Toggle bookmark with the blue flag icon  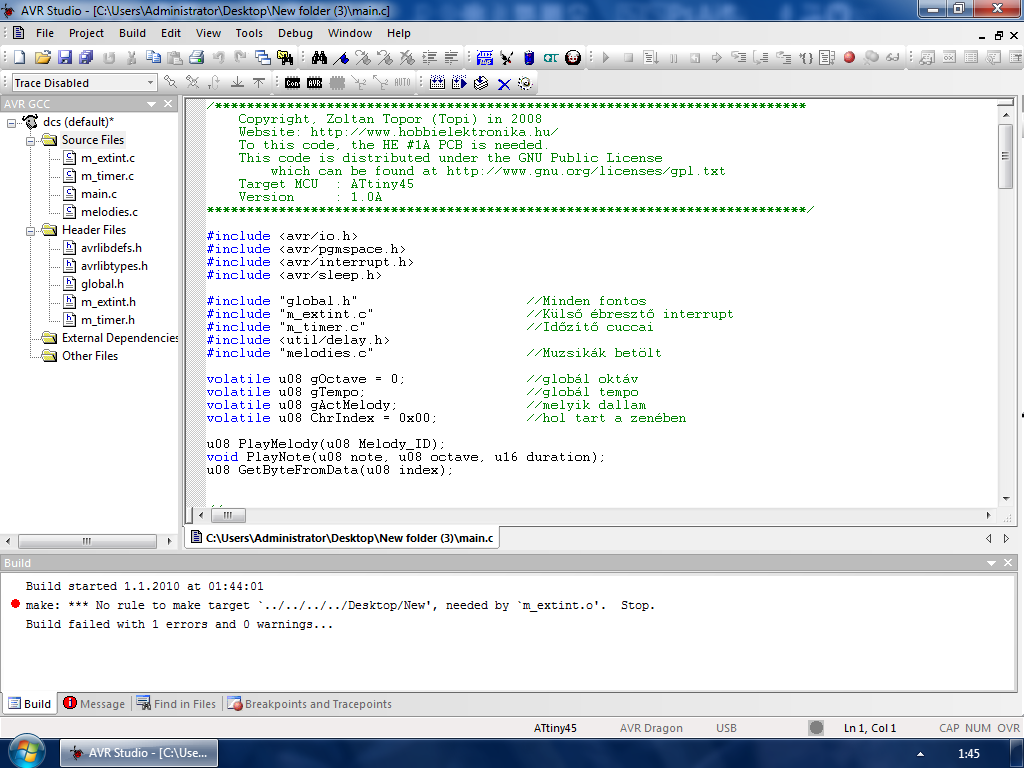(341, 57)
